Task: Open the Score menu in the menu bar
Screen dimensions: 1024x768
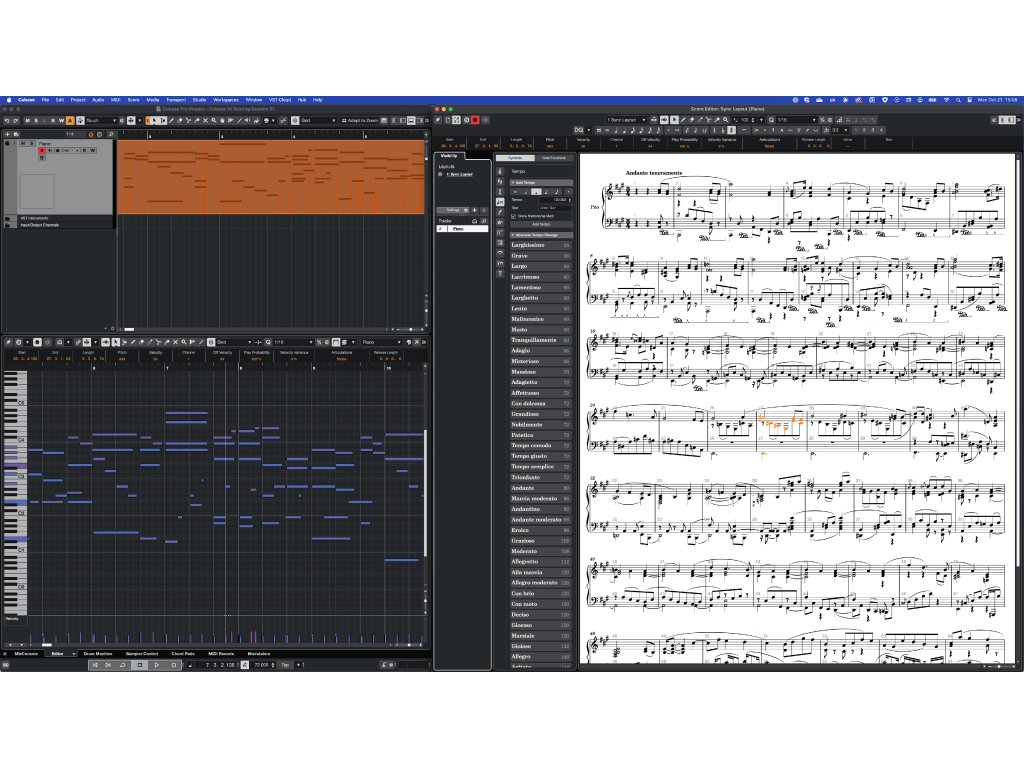Action: 133,100
